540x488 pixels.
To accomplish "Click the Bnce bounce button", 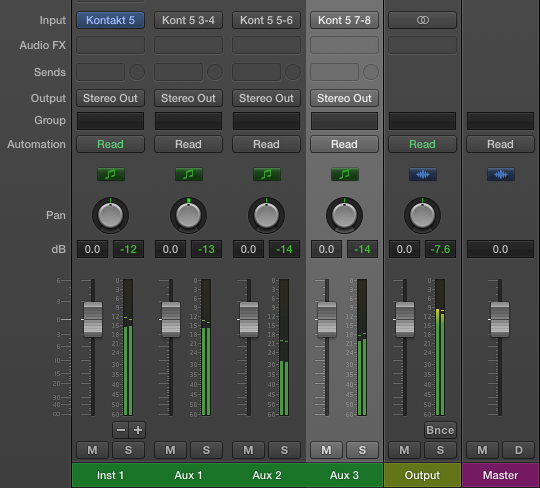I will [x=440, y=430].
